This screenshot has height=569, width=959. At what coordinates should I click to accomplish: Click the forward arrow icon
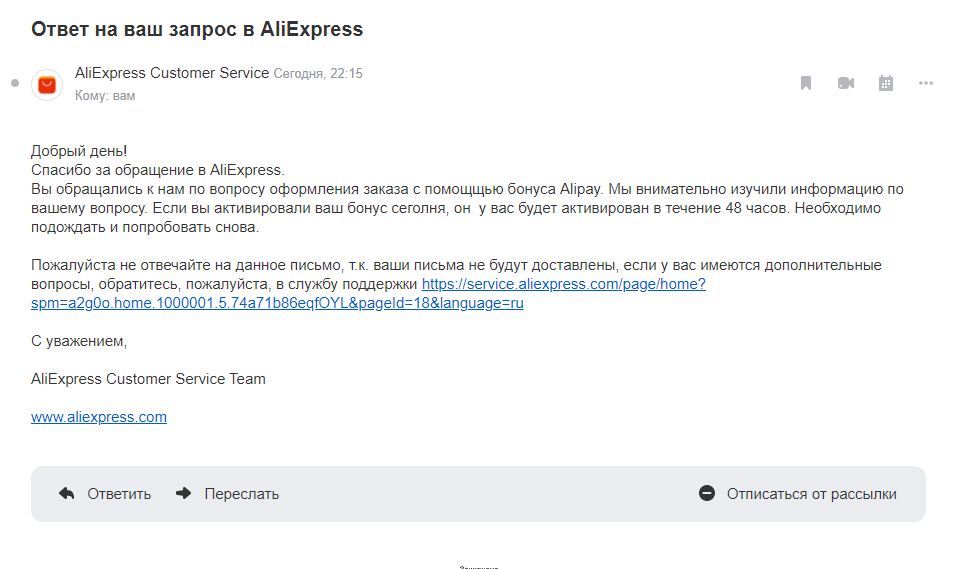pyautogui.click(x=183, y=493)
